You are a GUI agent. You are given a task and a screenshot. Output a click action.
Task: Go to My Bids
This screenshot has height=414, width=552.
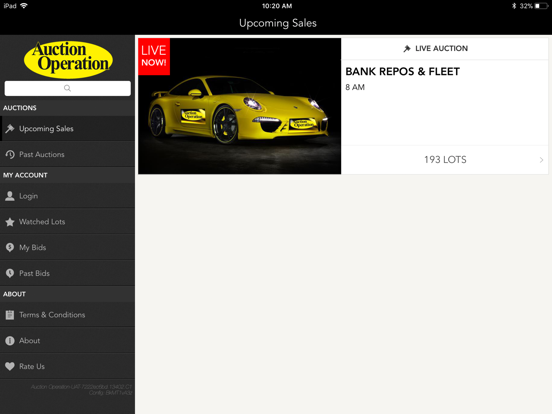coord(67,247)
